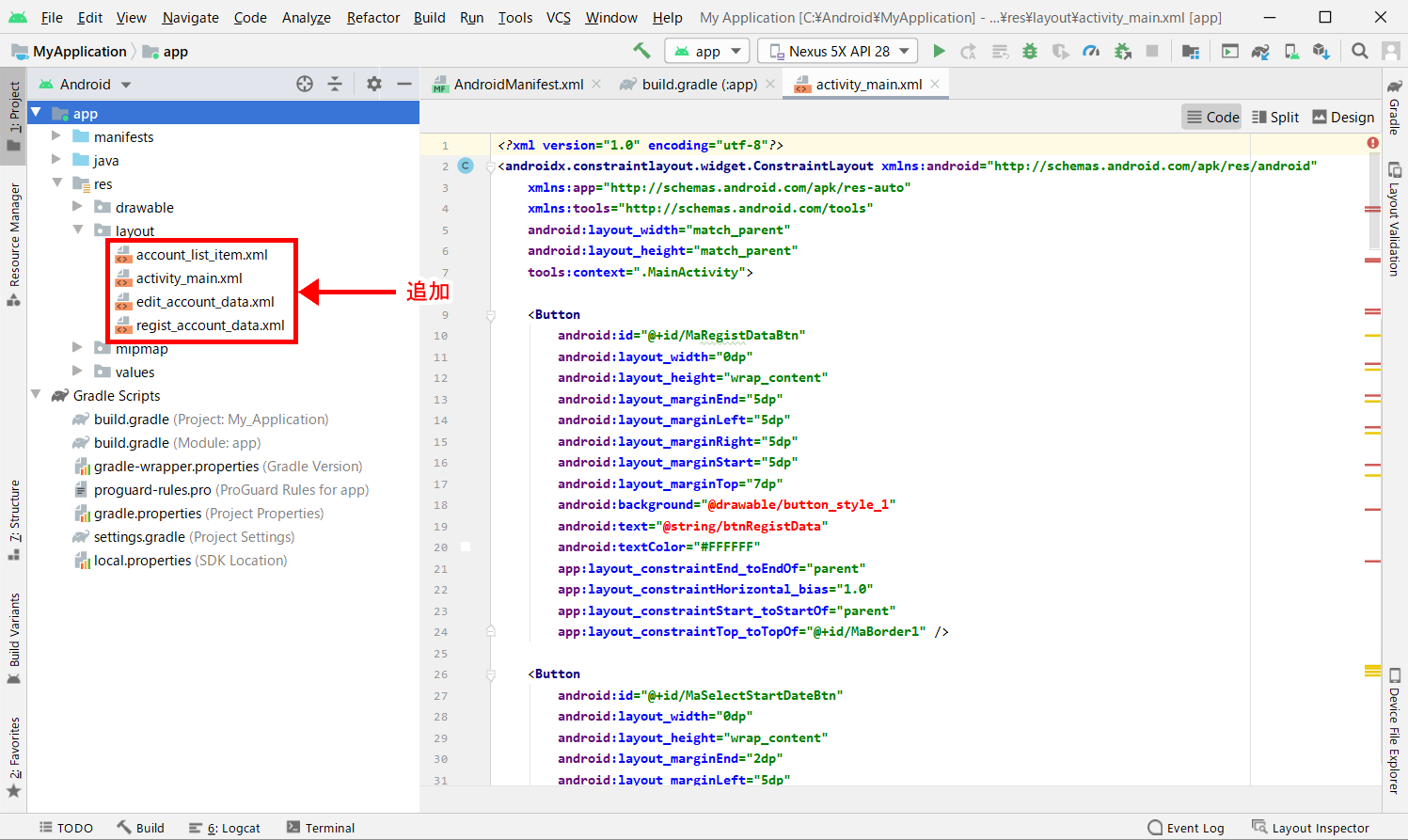
Task: Click the red error indicator in editor
Action: [1373, 143]
